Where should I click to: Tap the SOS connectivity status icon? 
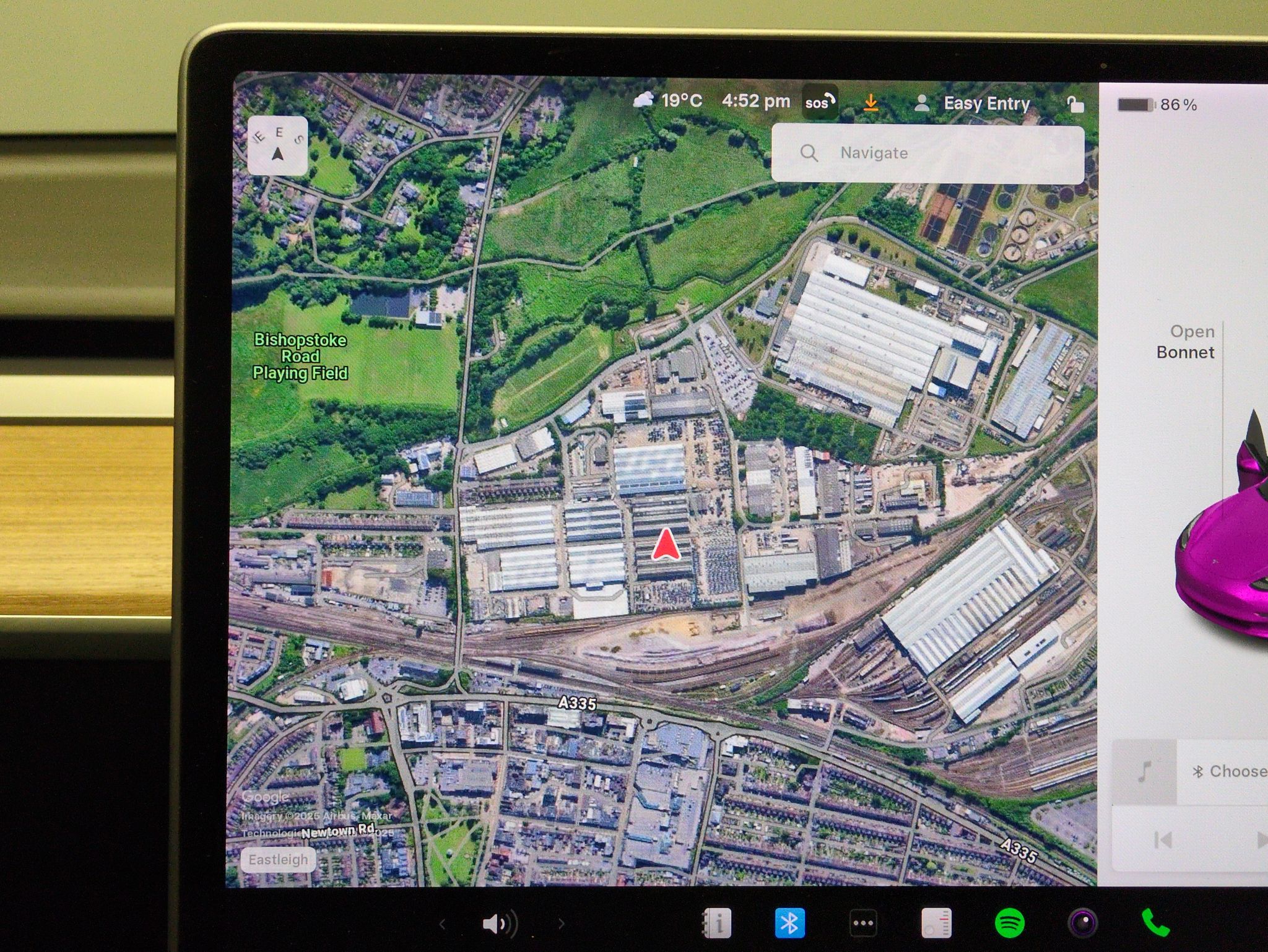click(820, 102)
